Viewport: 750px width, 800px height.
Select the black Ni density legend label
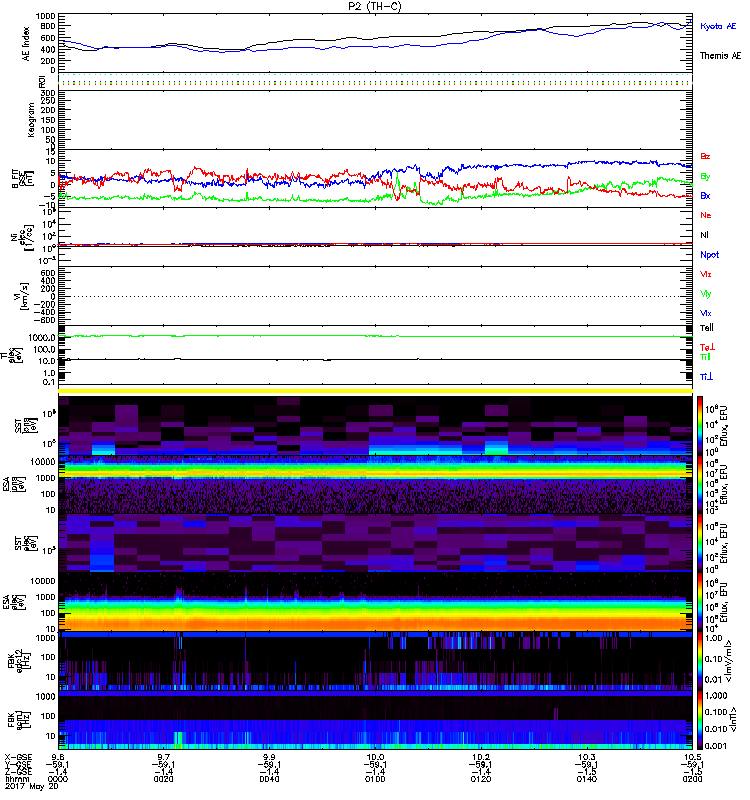705,235
